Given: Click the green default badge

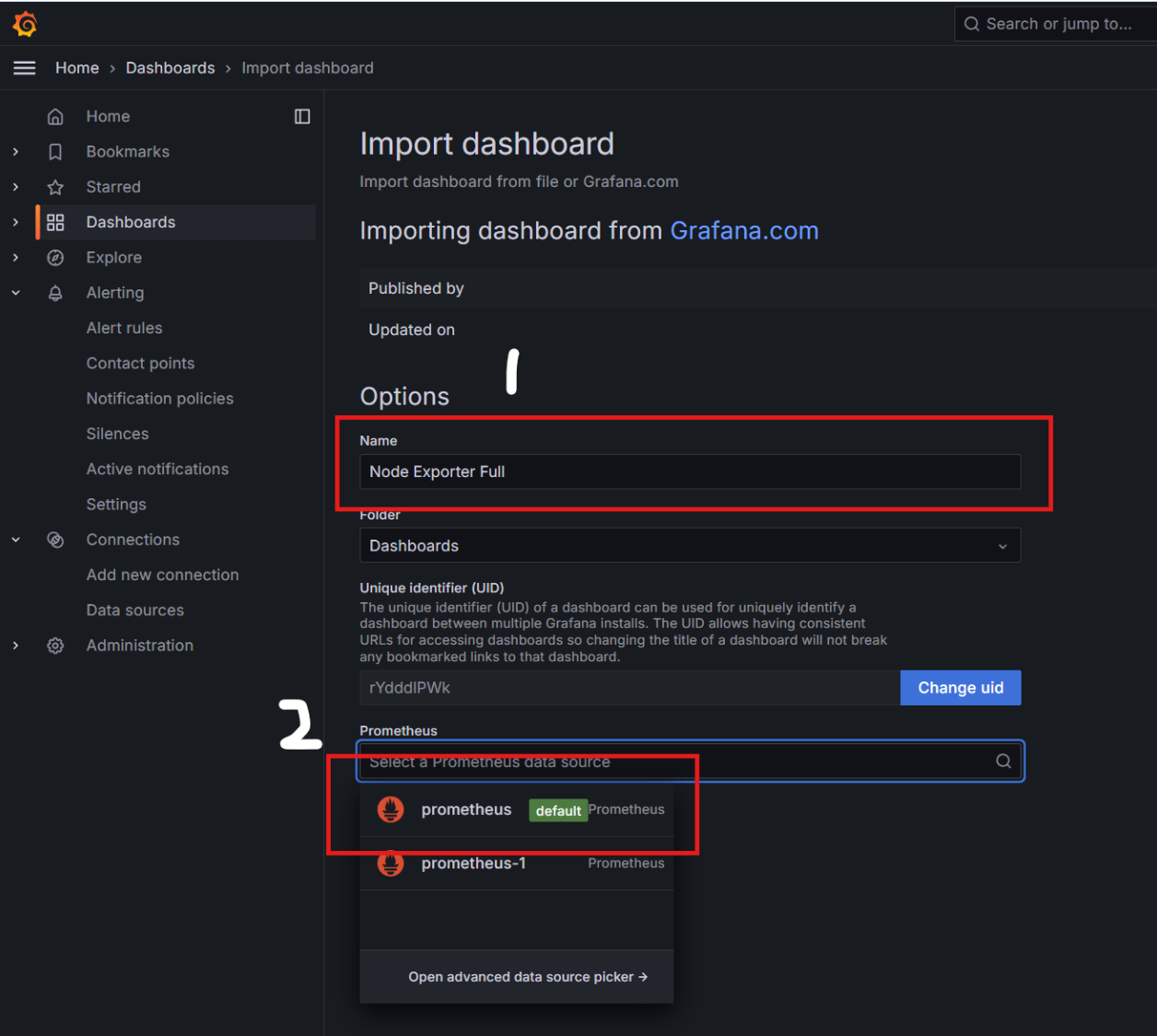Looking at the screenshot, I should click(x=558, y=810).
